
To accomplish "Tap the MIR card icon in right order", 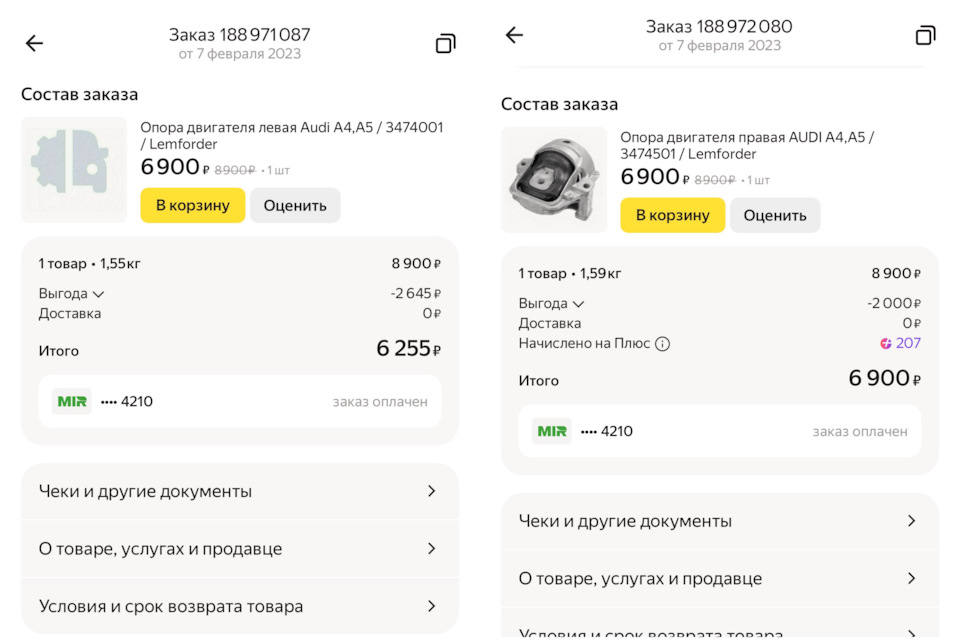I will 551,431.
